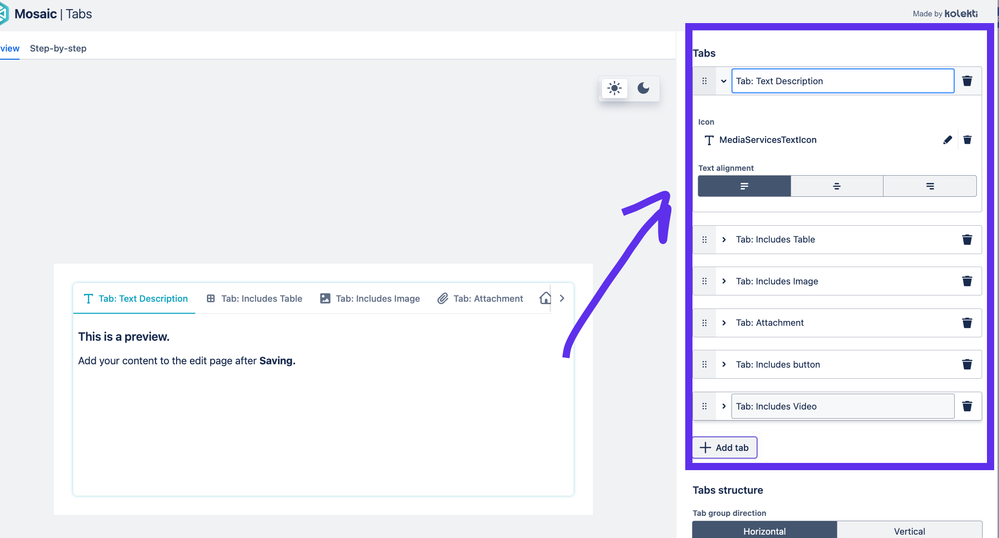The width and height of the screenshot is (999, 538).
Task: Edit the Tab: Text Description name field
Action: [x=842, y=81]
